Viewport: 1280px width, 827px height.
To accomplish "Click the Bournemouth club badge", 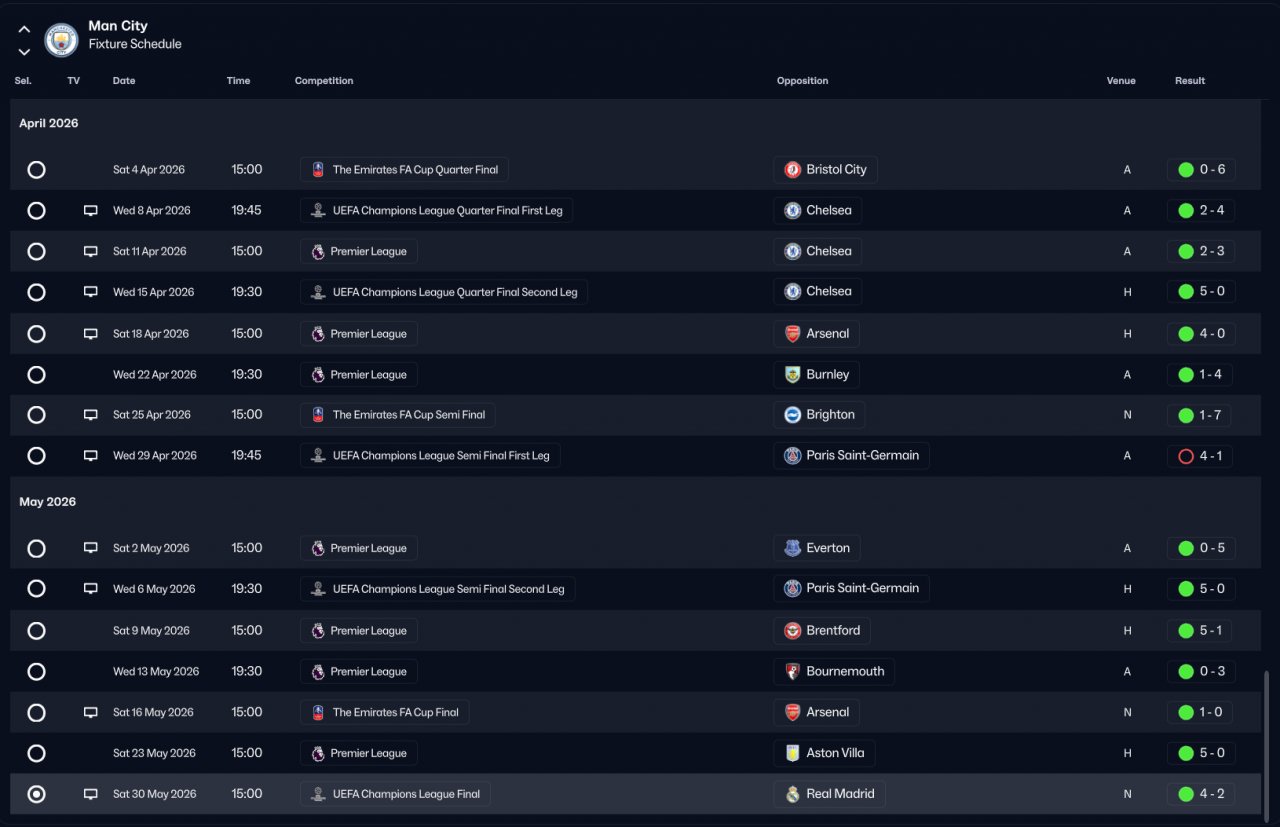I will point(792,672).
